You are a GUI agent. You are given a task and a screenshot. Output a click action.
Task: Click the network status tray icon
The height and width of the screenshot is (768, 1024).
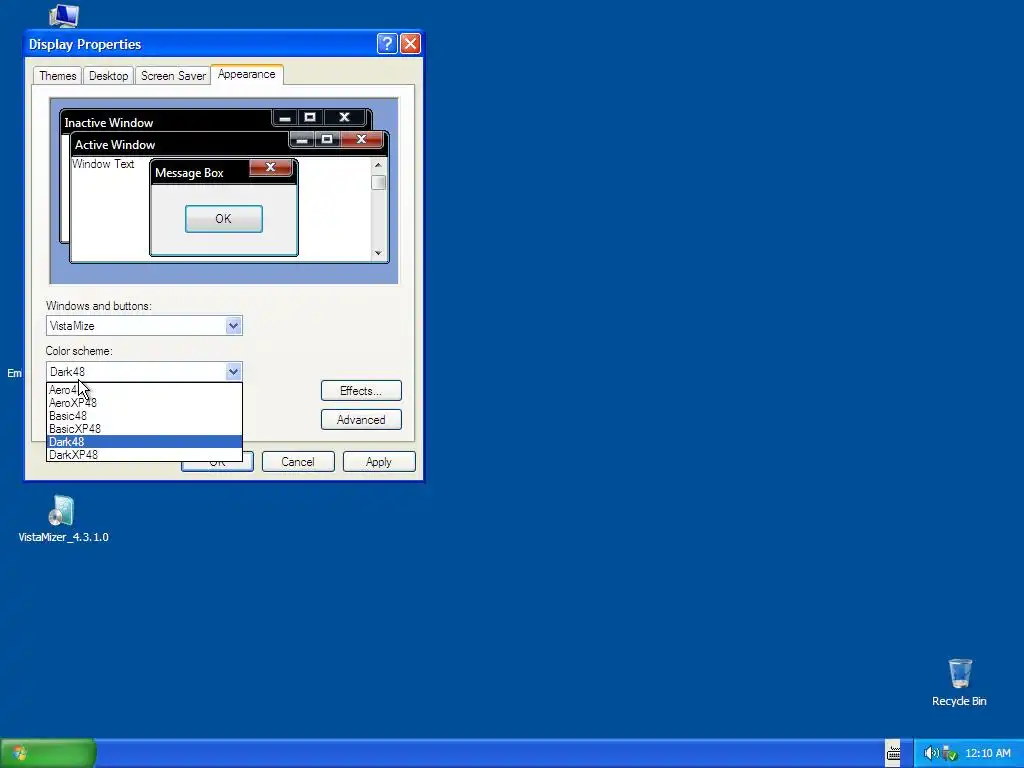coord(950,753)
